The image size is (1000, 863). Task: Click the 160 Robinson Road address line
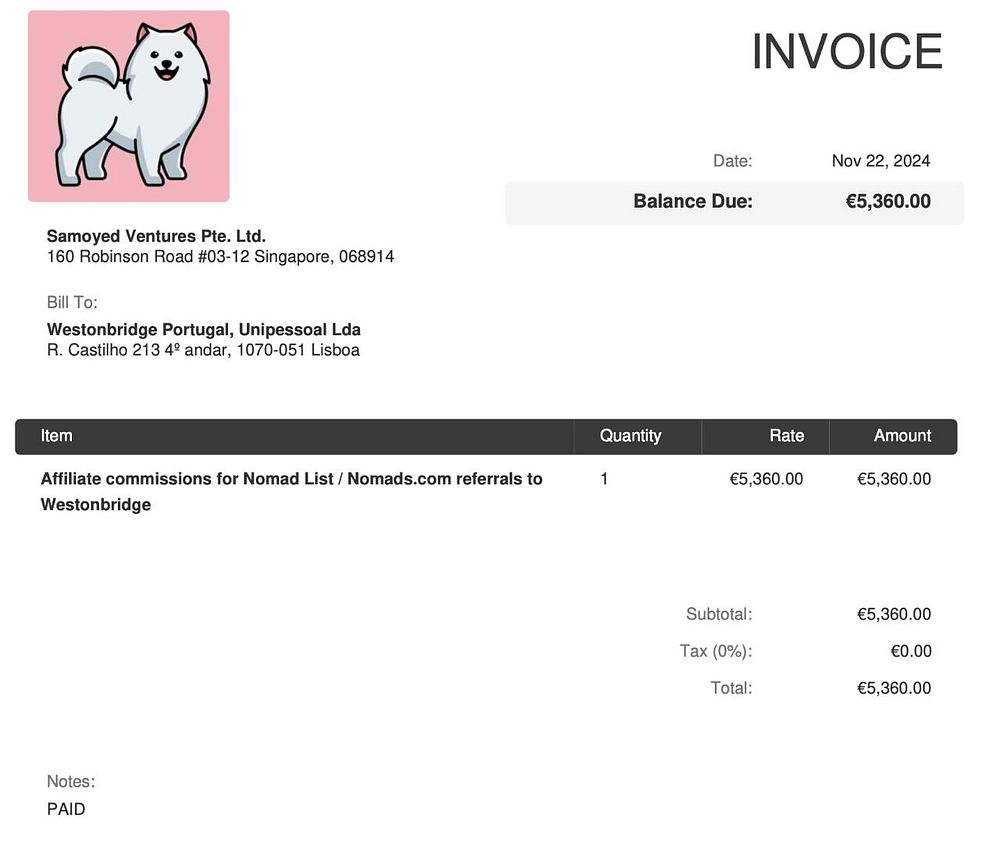(x=220, y=256)
